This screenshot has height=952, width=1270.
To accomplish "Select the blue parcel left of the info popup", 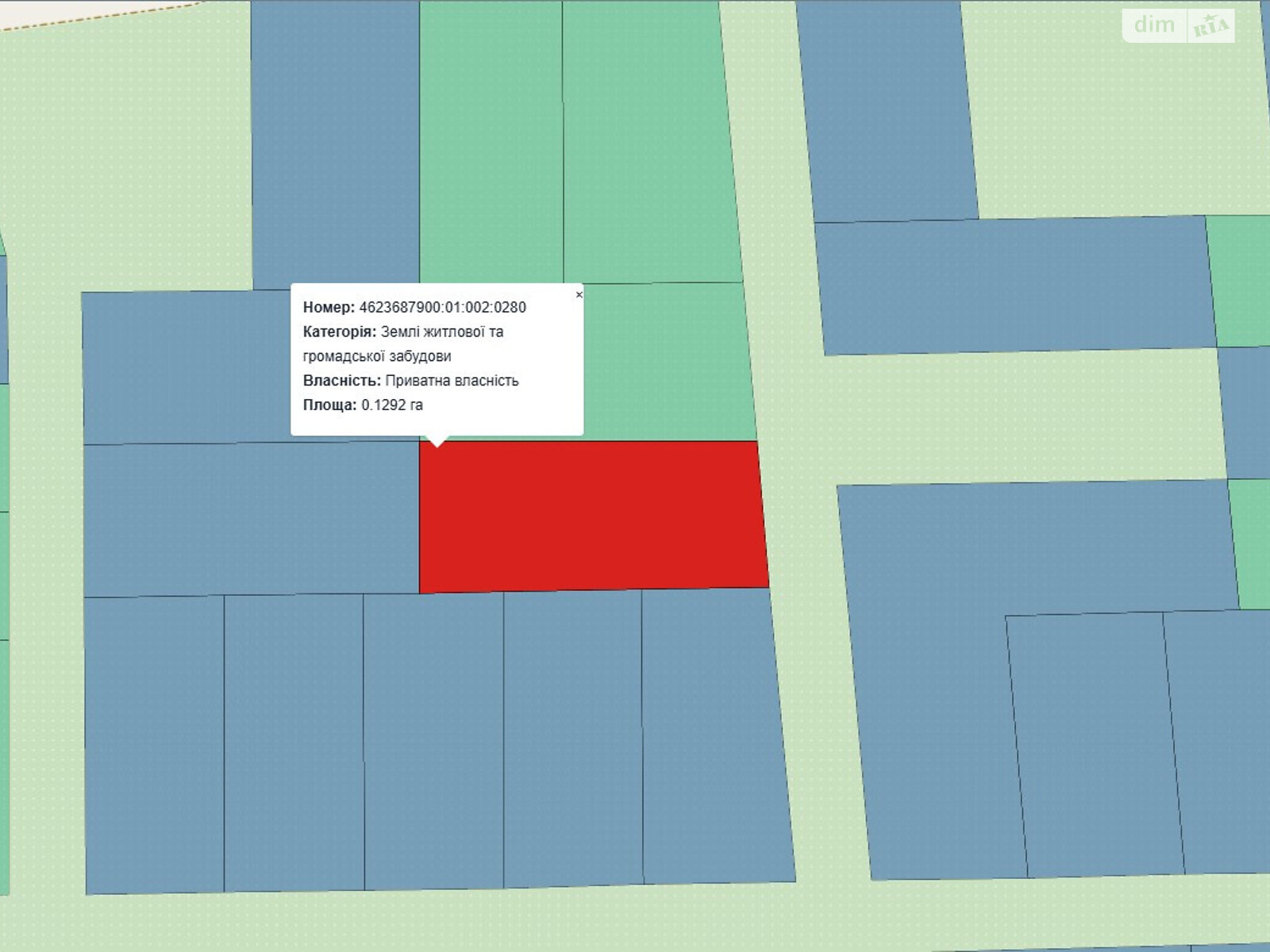I will 186,367.
